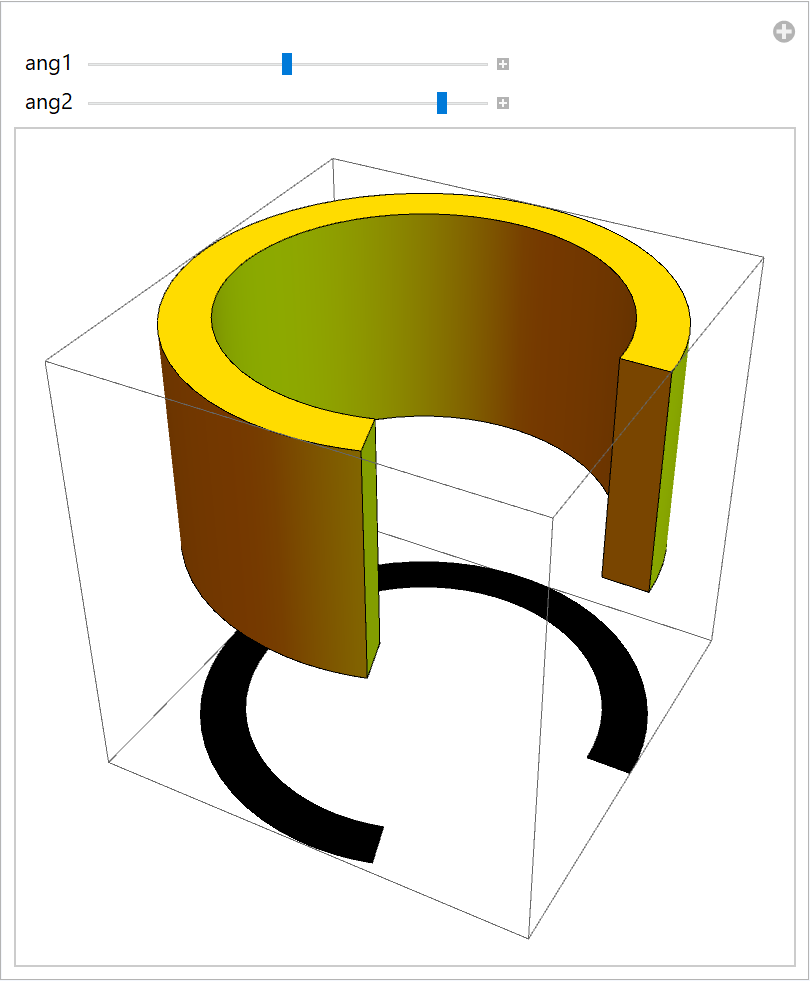Click ang2 slider track right of its thumb
Image resolution: width=810 pixels, height=982 pixels.
pos(468,103)
